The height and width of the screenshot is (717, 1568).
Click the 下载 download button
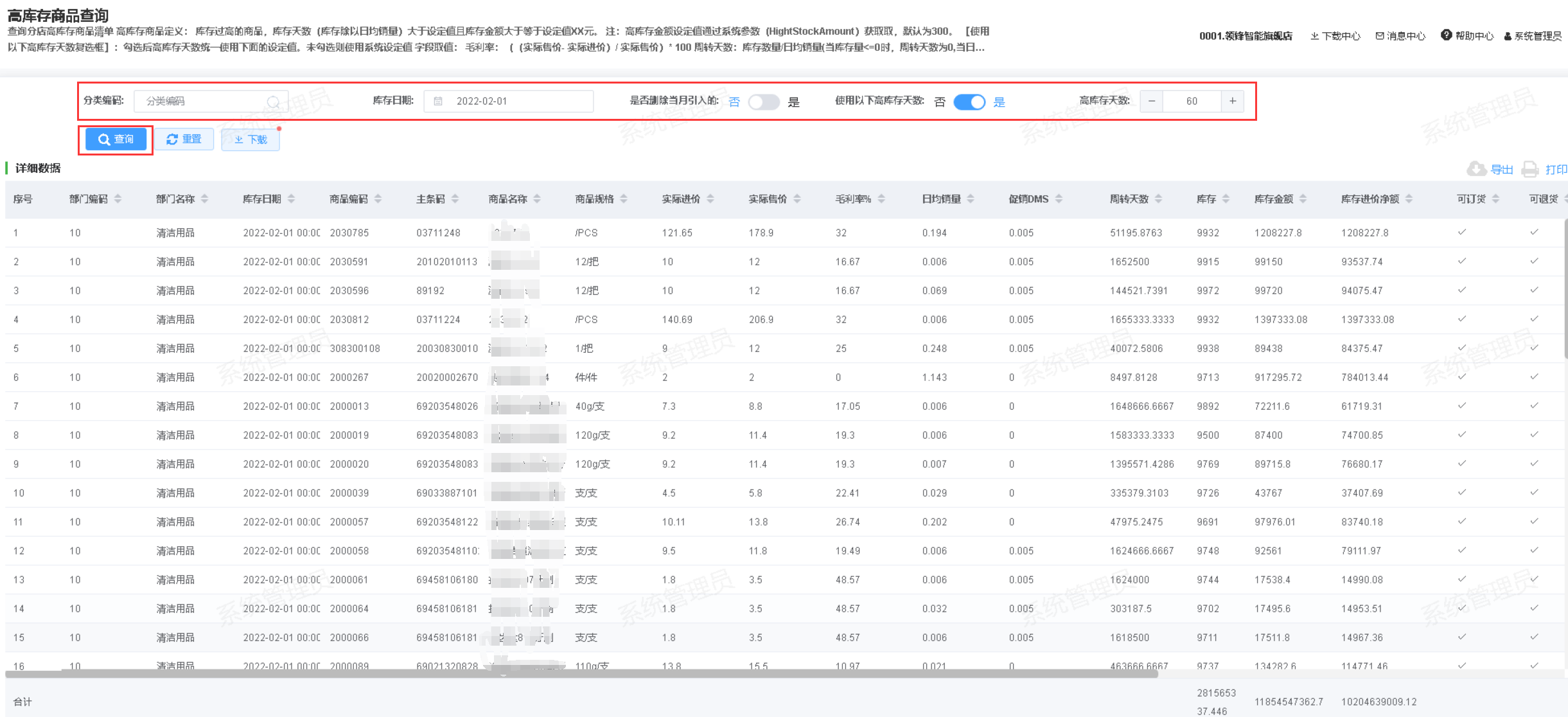(x=251, y=139)
